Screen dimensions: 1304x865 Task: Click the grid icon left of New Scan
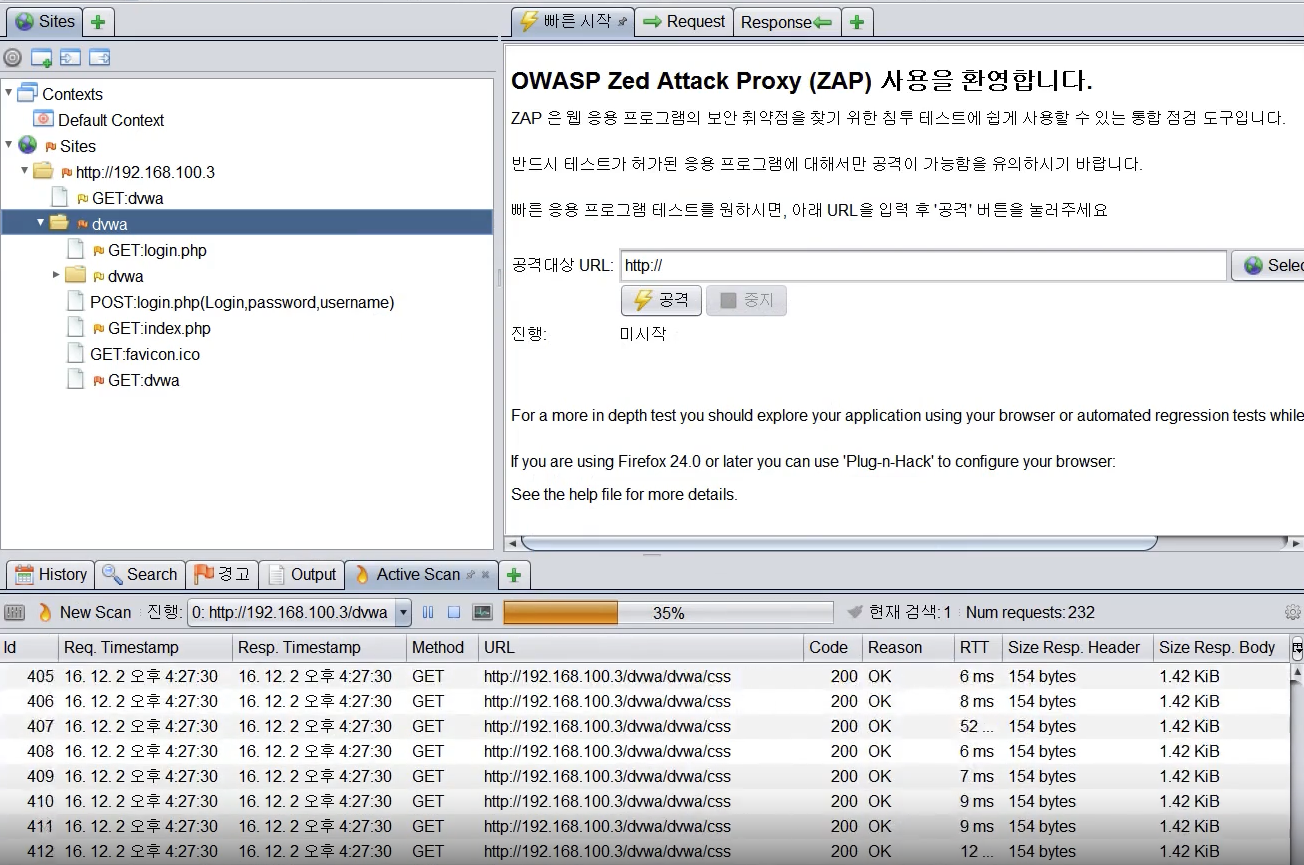(x=14, y=612)
